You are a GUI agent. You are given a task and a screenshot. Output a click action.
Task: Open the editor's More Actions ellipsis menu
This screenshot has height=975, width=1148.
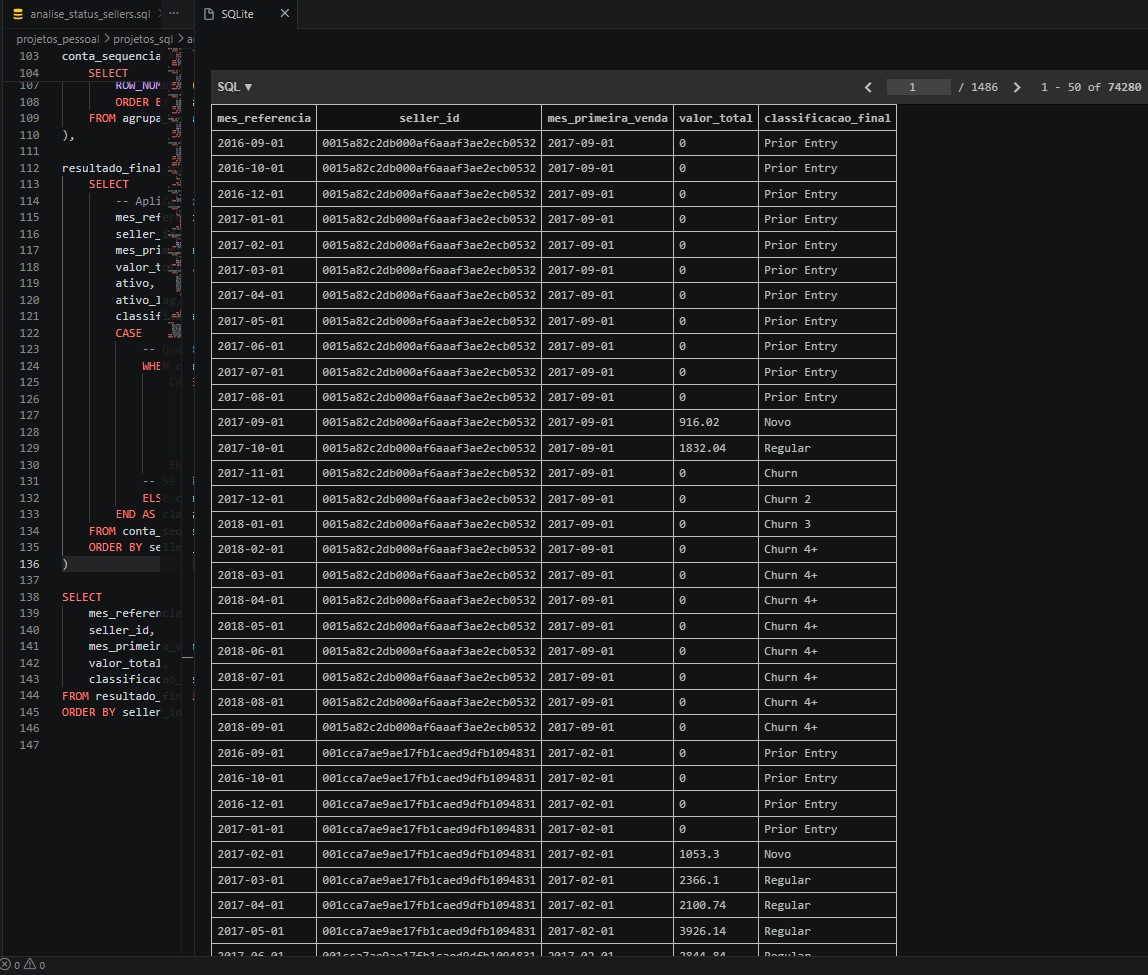174,13
